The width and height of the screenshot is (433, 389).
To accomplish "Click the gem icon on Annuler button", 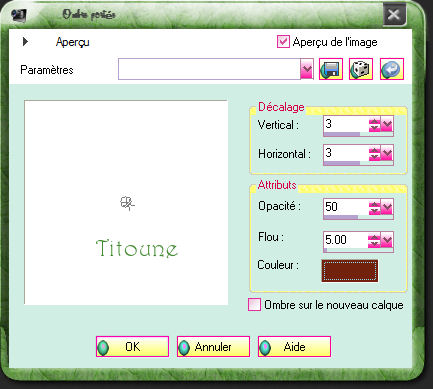I will (184, 347).
